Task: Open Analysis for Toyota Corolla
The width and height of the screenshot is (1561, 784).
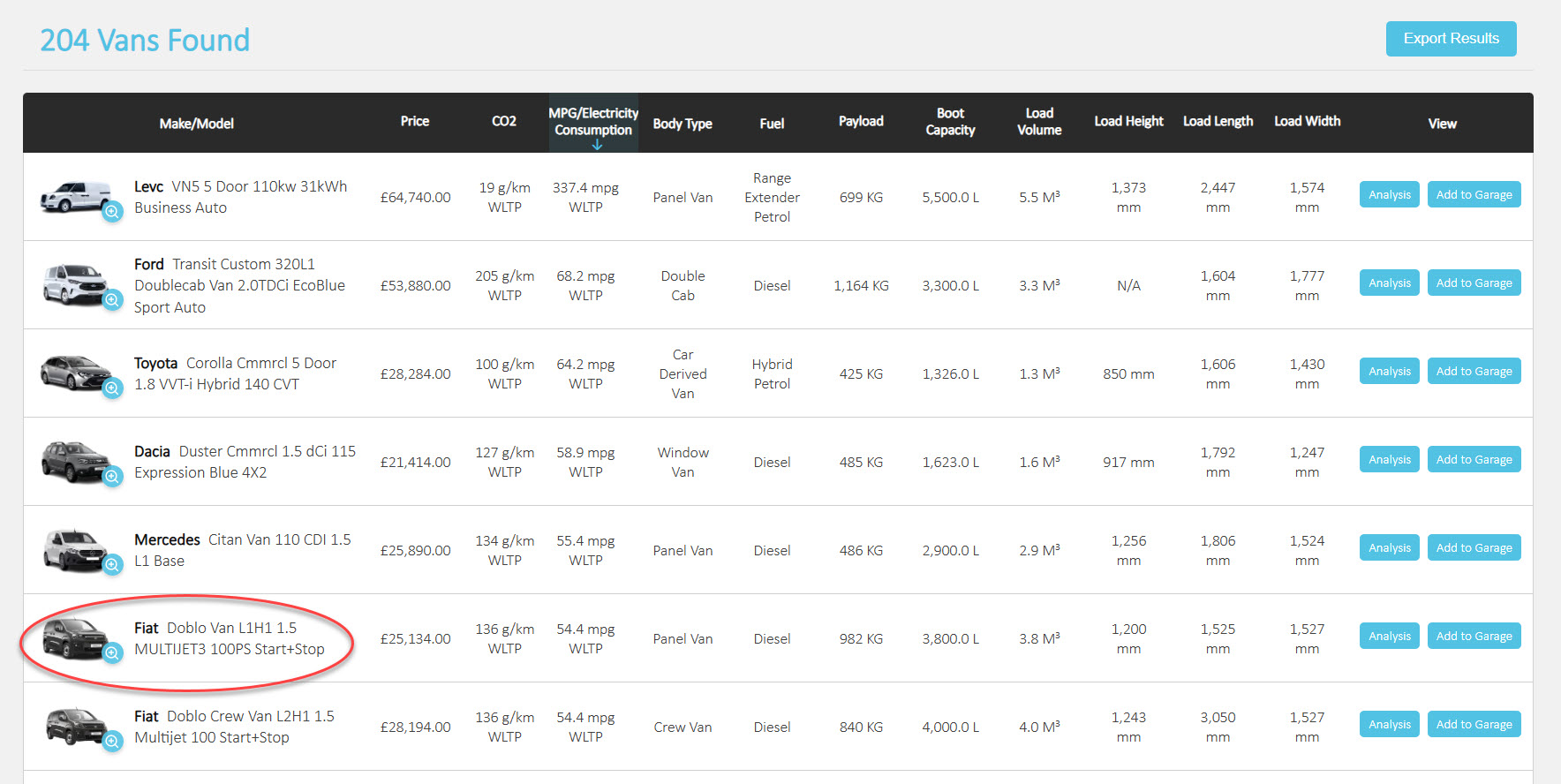Action: 1390,371
